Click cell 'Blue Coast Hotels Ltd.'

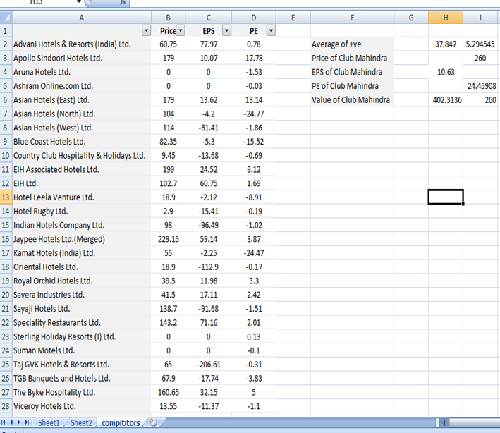(x=82, y=142)
